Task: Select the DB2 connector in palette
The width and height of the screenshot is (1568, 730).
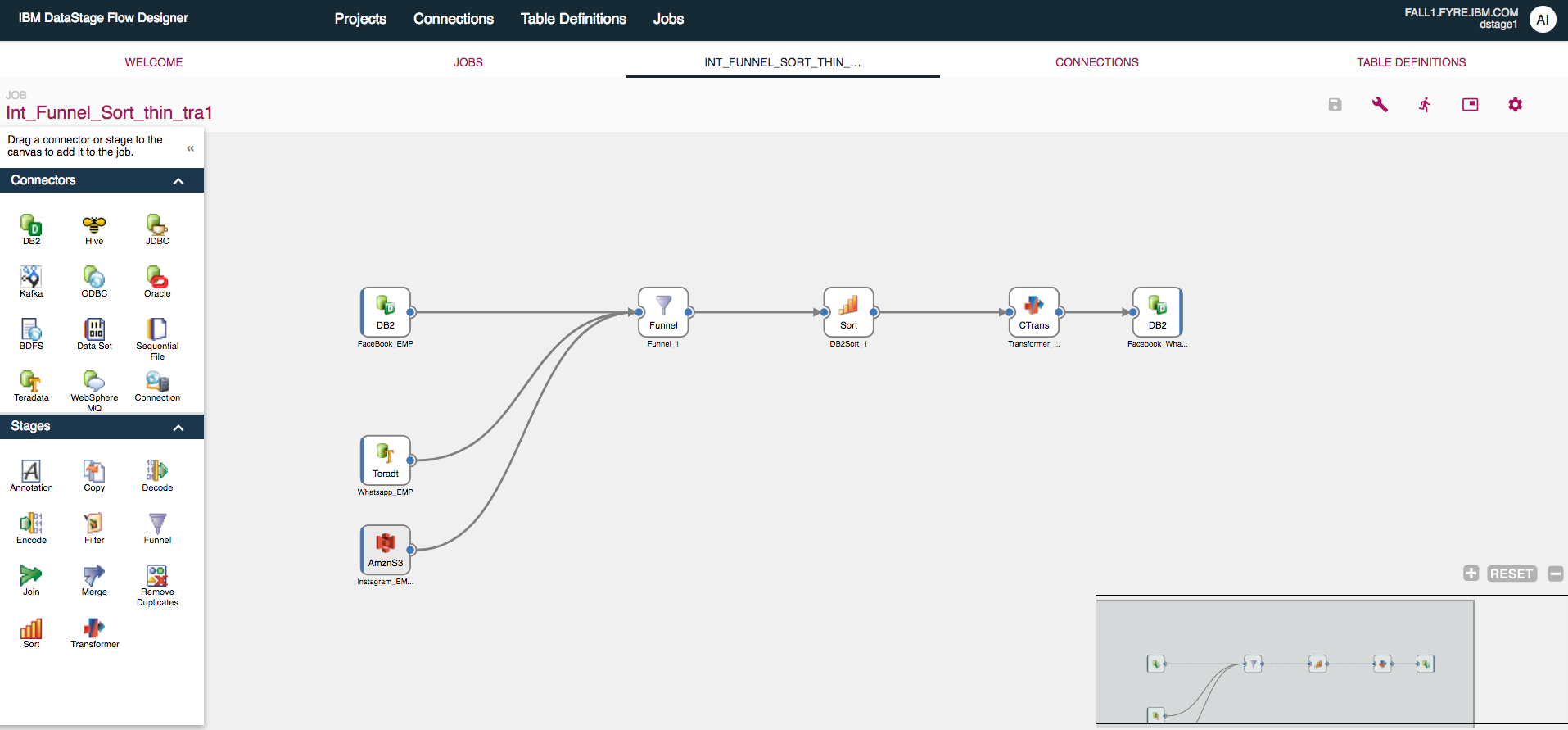Action: (x=31, y=225)
